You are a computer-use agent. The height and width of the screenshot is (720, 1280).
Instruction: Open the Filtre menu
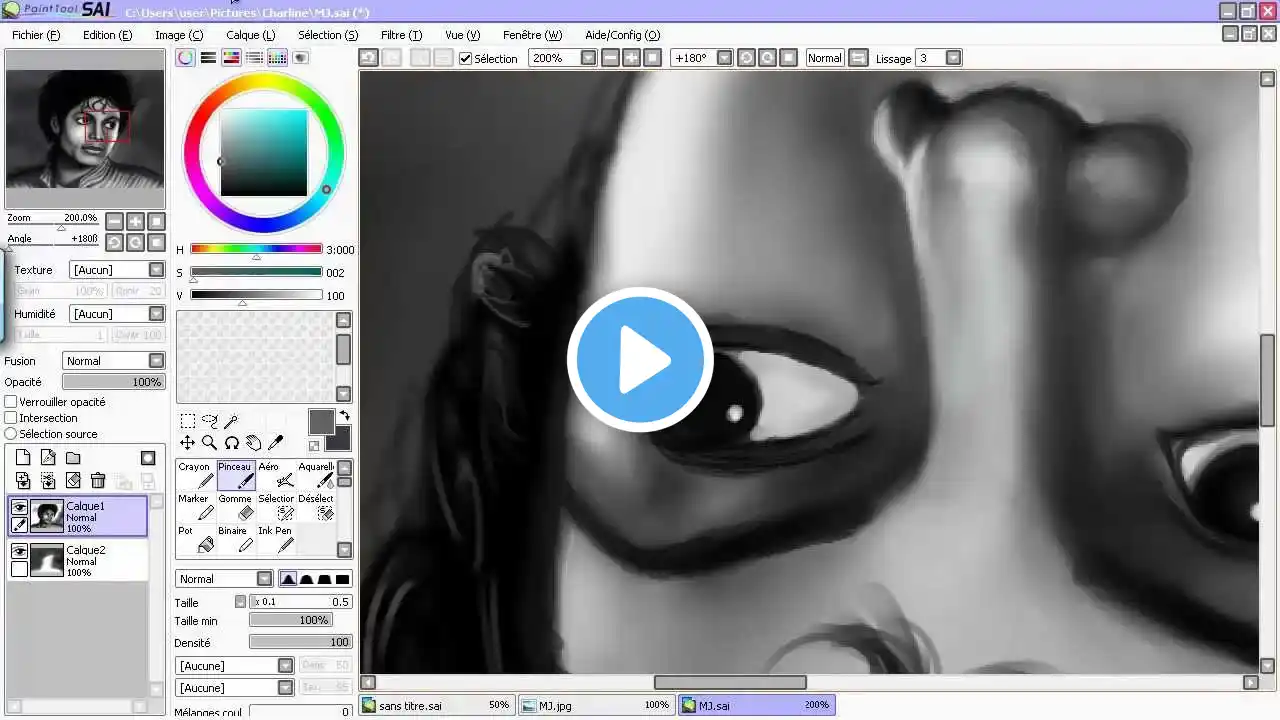point(401,35)
